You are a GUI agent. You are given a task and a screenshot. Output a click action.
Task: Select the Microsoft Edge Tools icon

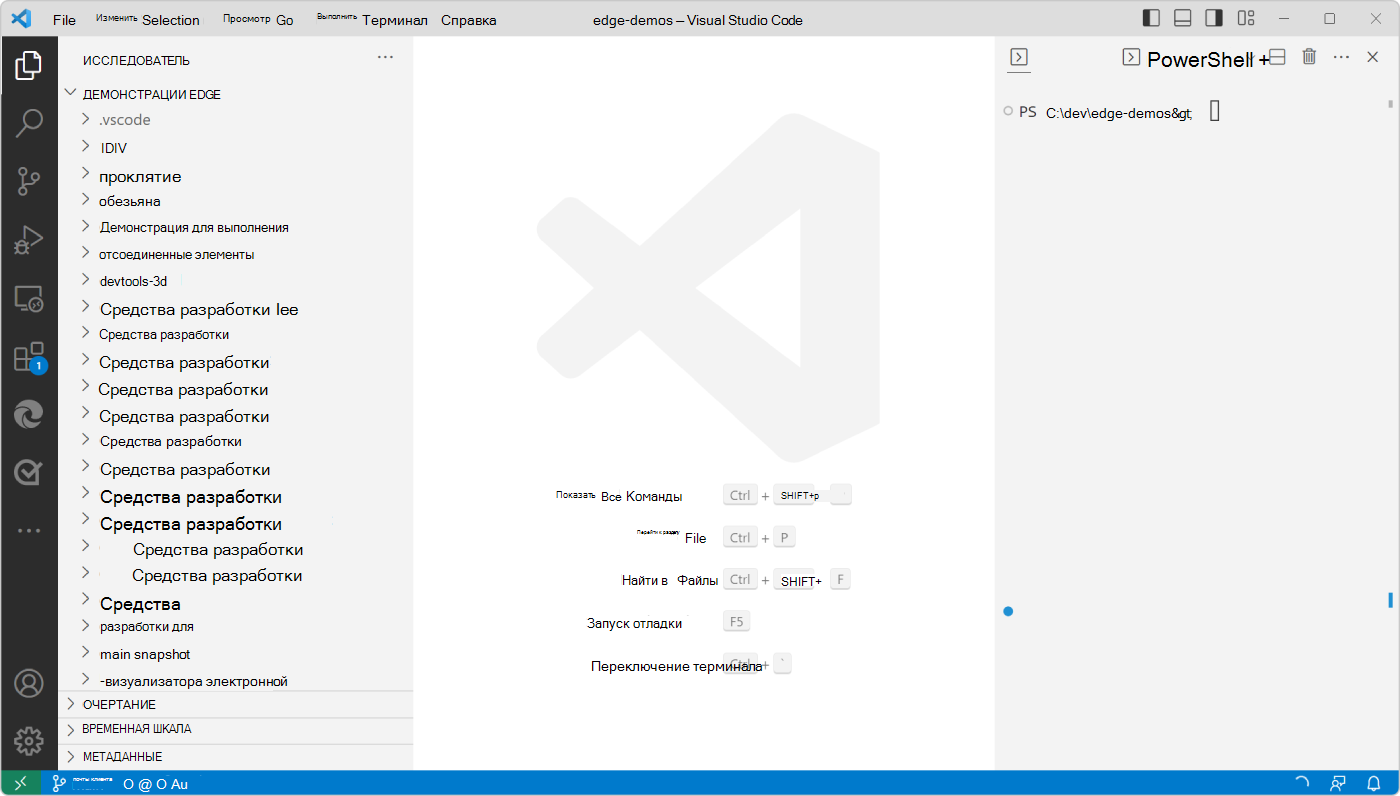(x=28, y=414)
